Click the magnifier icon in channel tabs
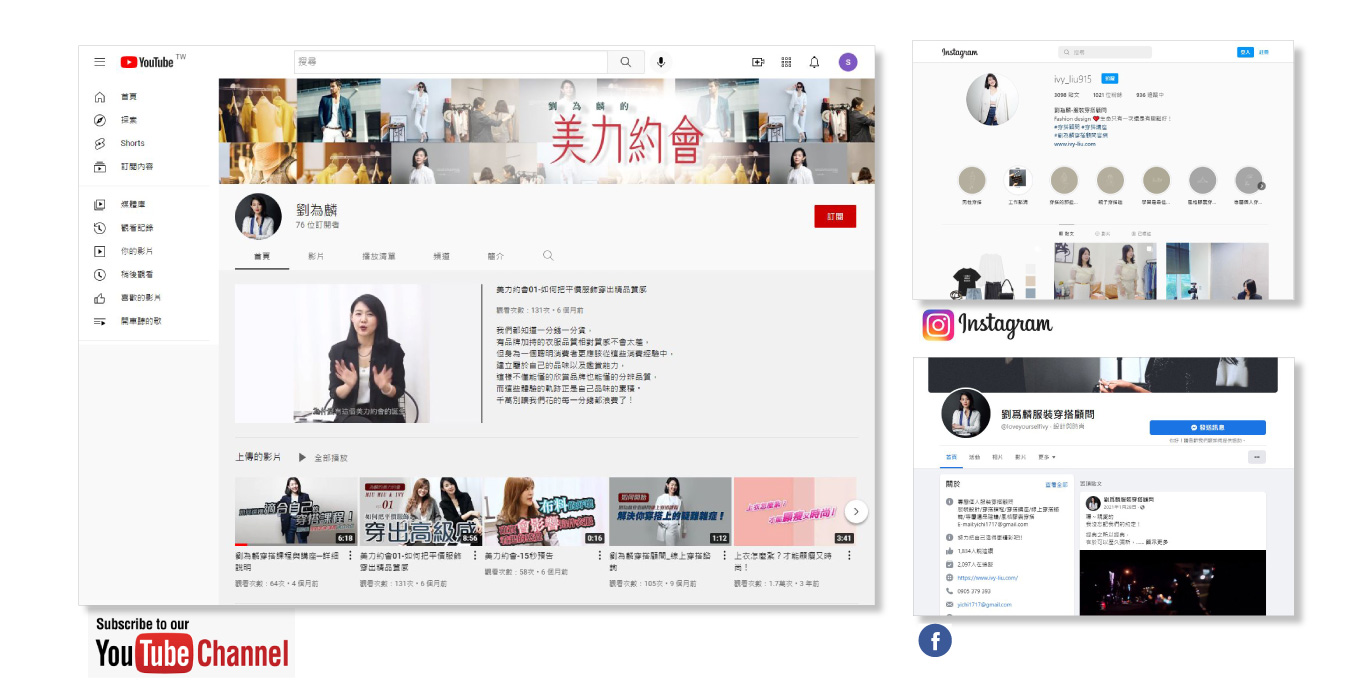 pos(548,256)
